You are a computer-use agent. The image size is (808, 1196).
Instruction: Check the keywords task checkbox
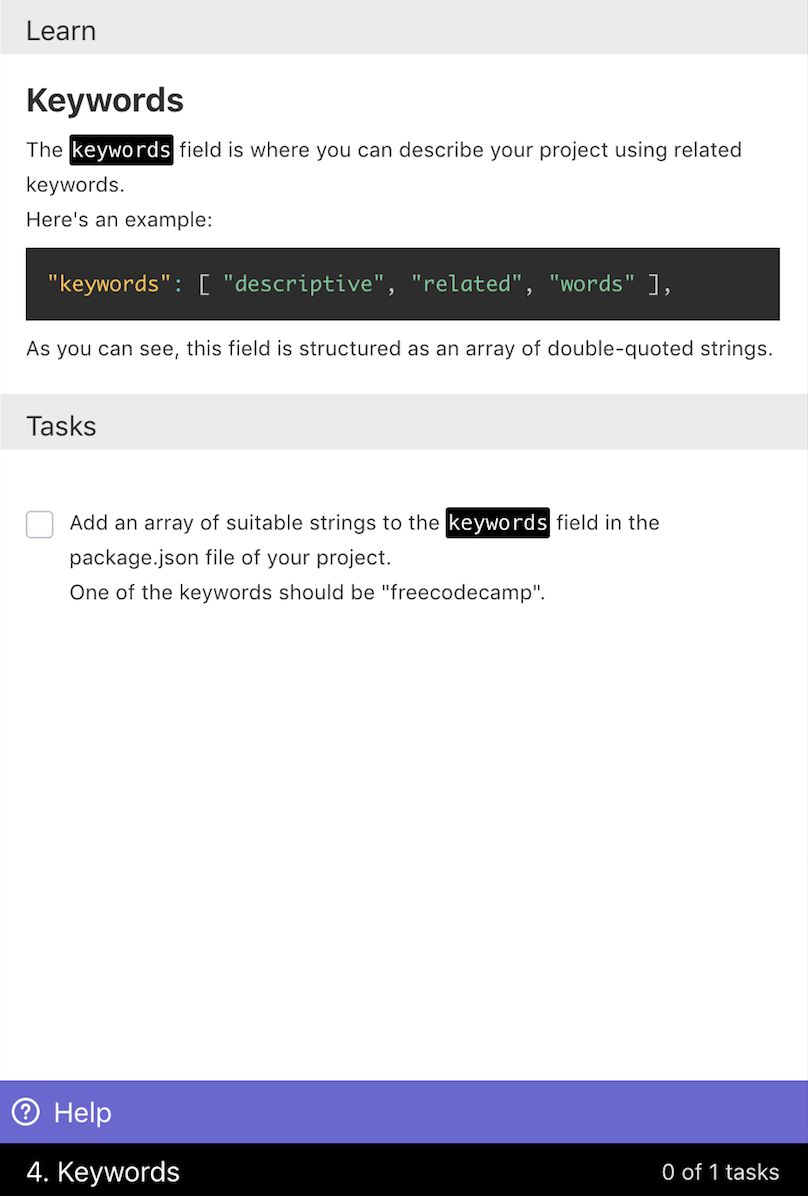click(40, 524)
